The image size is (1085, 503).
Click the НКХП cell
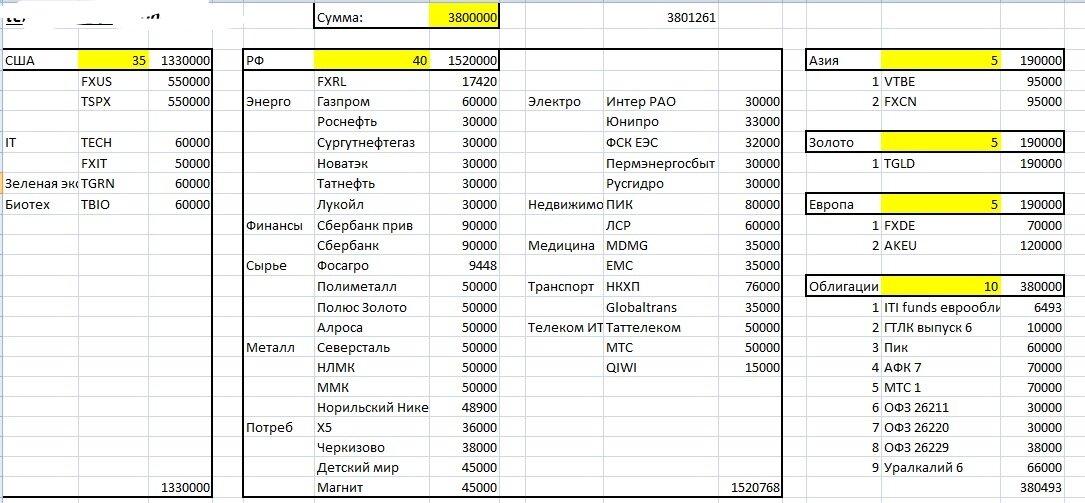coord(661,286)
